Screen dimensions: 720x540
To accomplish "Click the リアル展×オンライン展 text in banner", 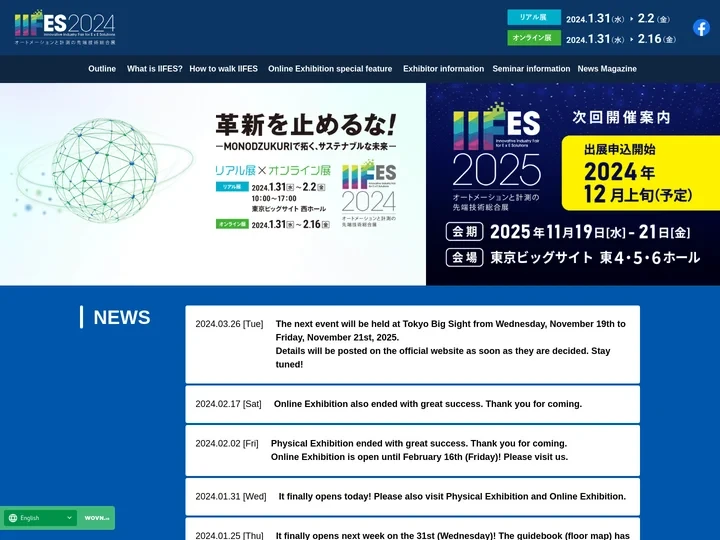I will point(273,171).
